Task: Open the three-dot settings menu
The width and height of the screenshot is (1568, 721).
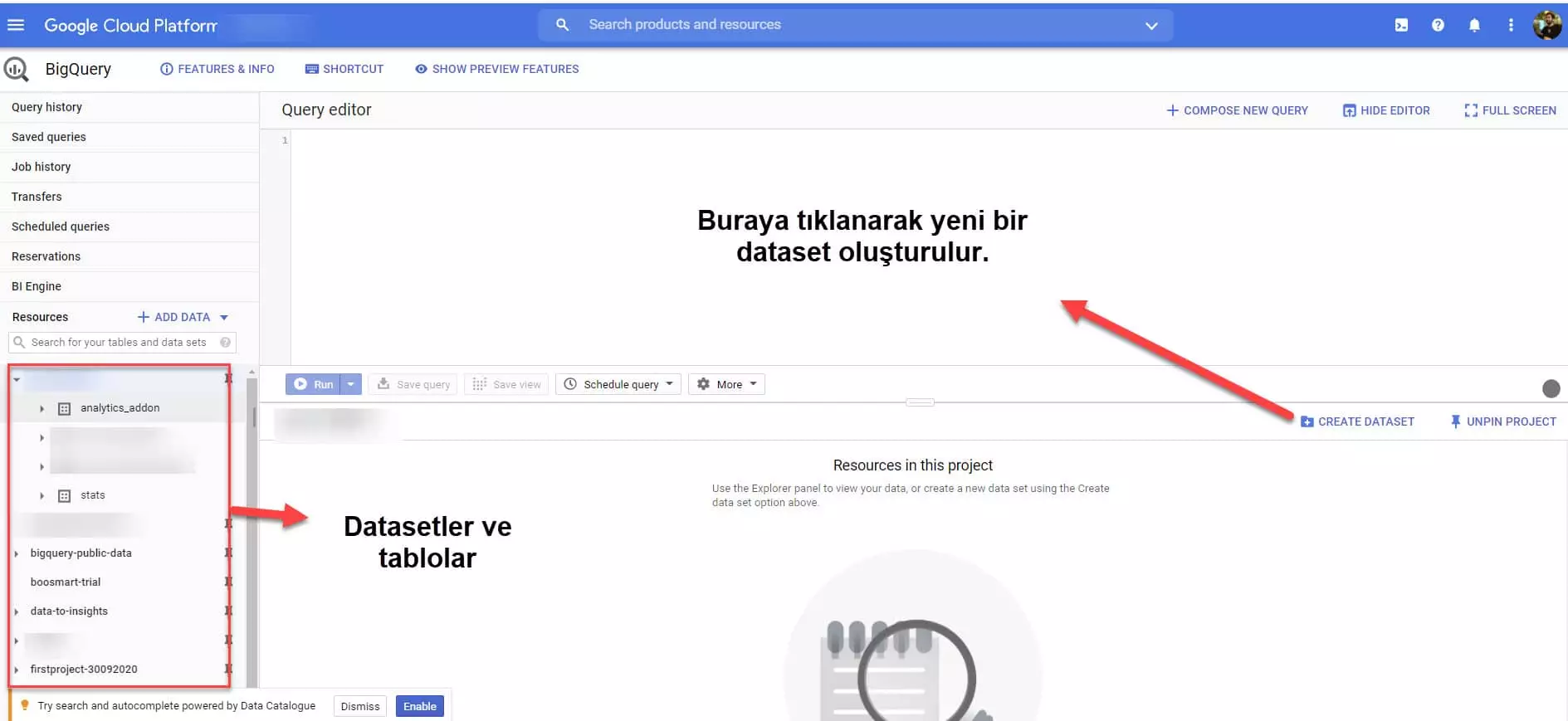Action: click(x=1511, y=25)
